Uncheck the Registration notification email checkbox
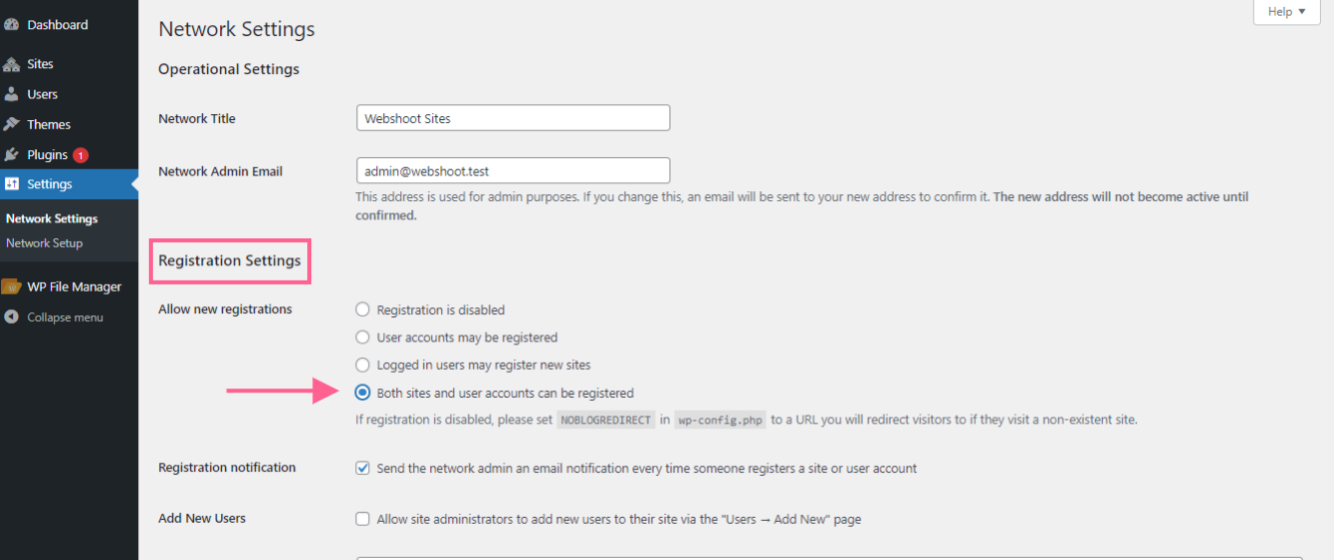Image resolution: width=1334 pixels, height=560 pixels. coord(363,468)
